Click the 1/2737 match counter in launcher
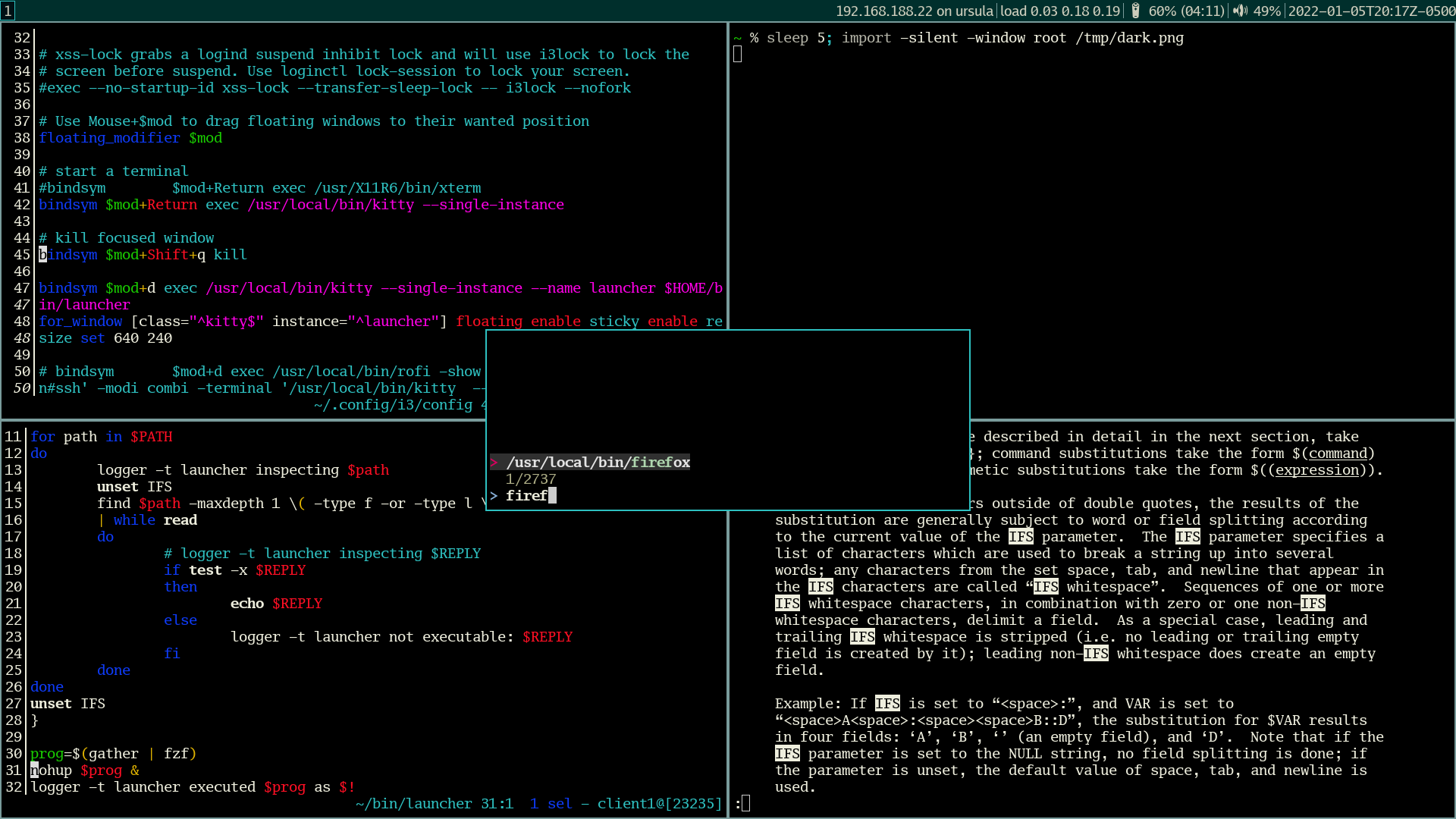Screen dimensions: 1456x819 click(x=531, y=479)
